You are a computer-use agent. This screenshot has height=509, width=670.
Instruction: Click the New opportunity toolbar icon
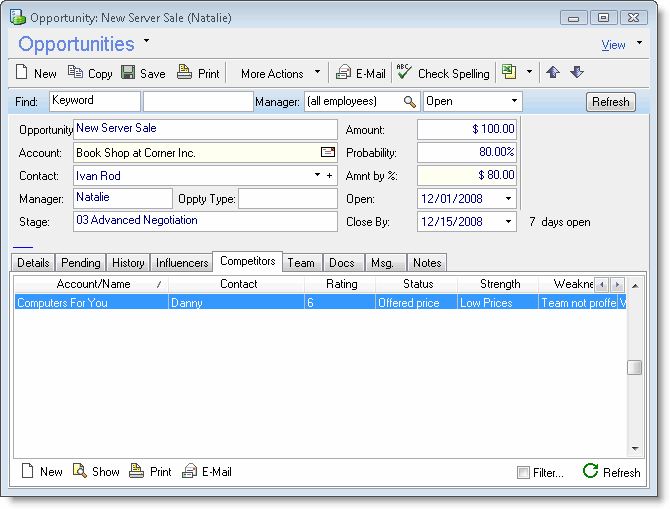tap(24, 73)
